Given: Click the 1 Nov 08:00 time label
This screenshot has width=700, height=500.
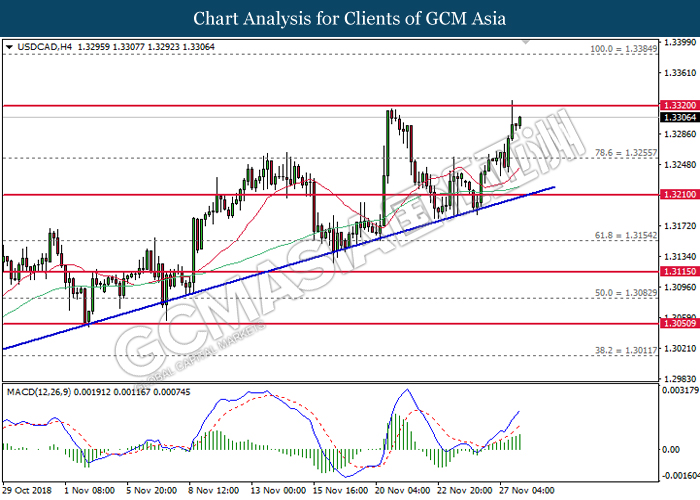Looking at the screenshot, I should point(89,490).
